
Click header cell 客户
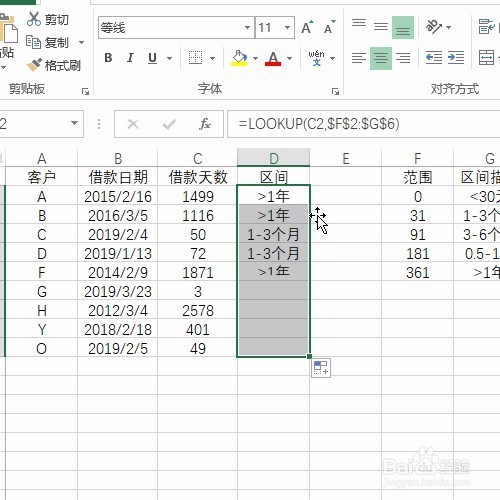tap(41, 177)
